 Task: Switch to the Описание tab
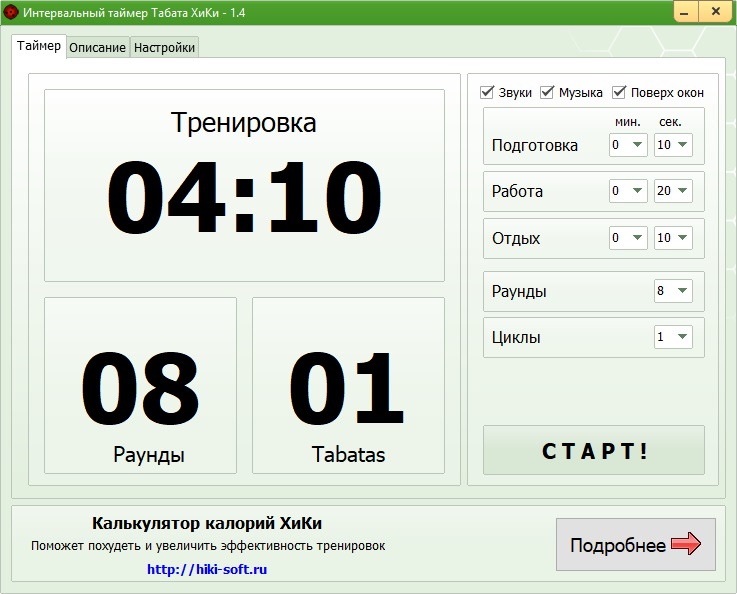click(x=97, y=48)
